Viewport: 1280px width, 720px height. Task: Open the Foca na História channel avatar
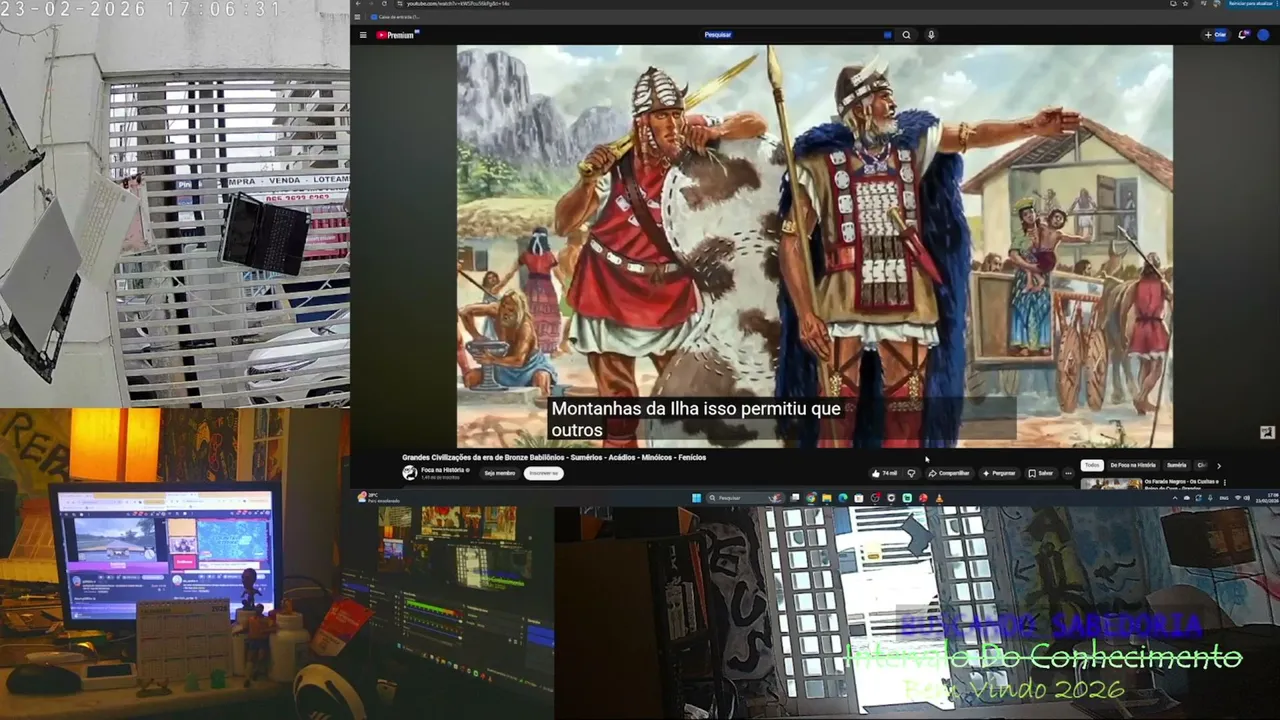click(410, 473)
